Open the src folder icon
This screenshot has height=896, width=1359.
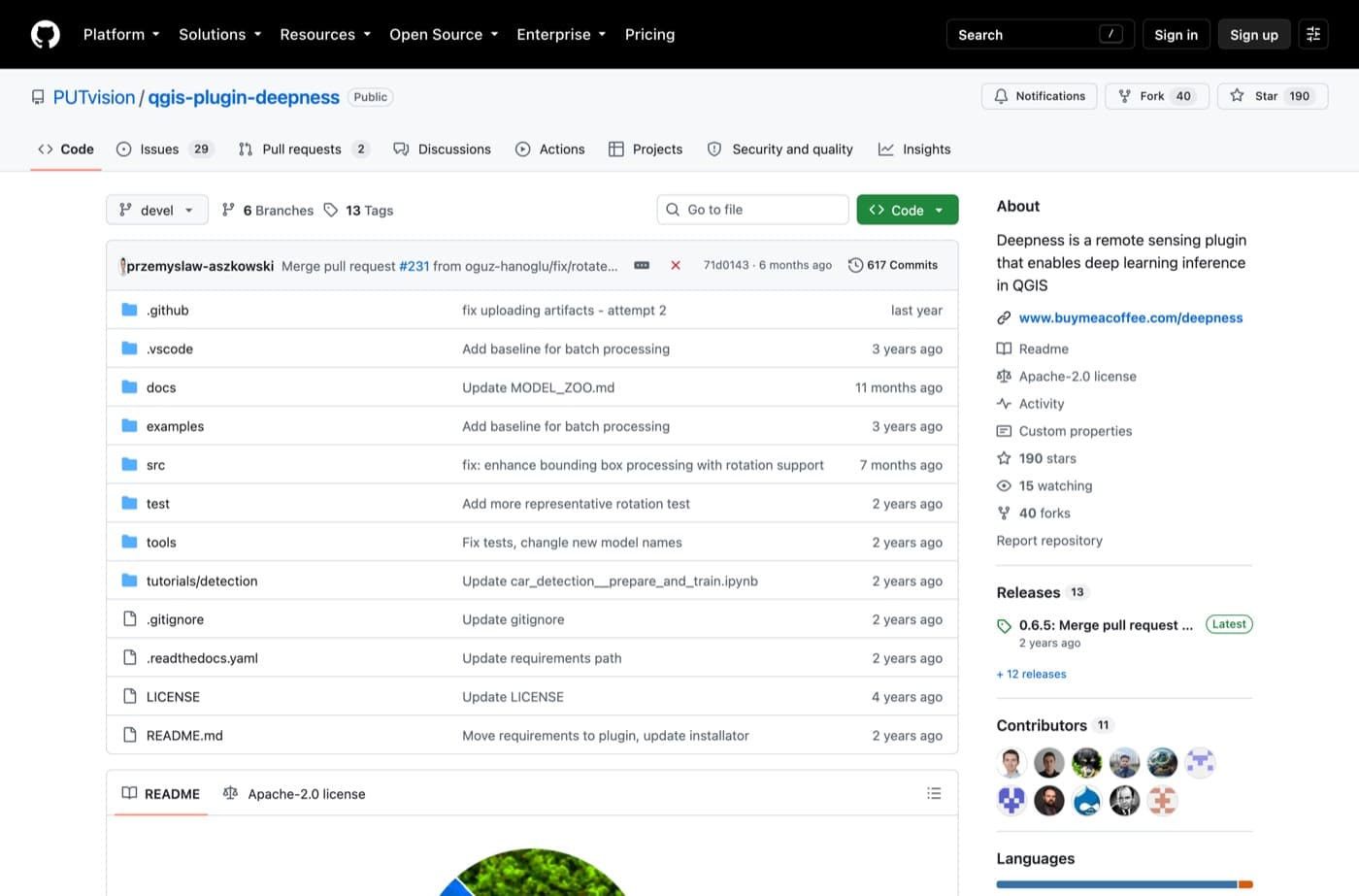pos(129,464)
